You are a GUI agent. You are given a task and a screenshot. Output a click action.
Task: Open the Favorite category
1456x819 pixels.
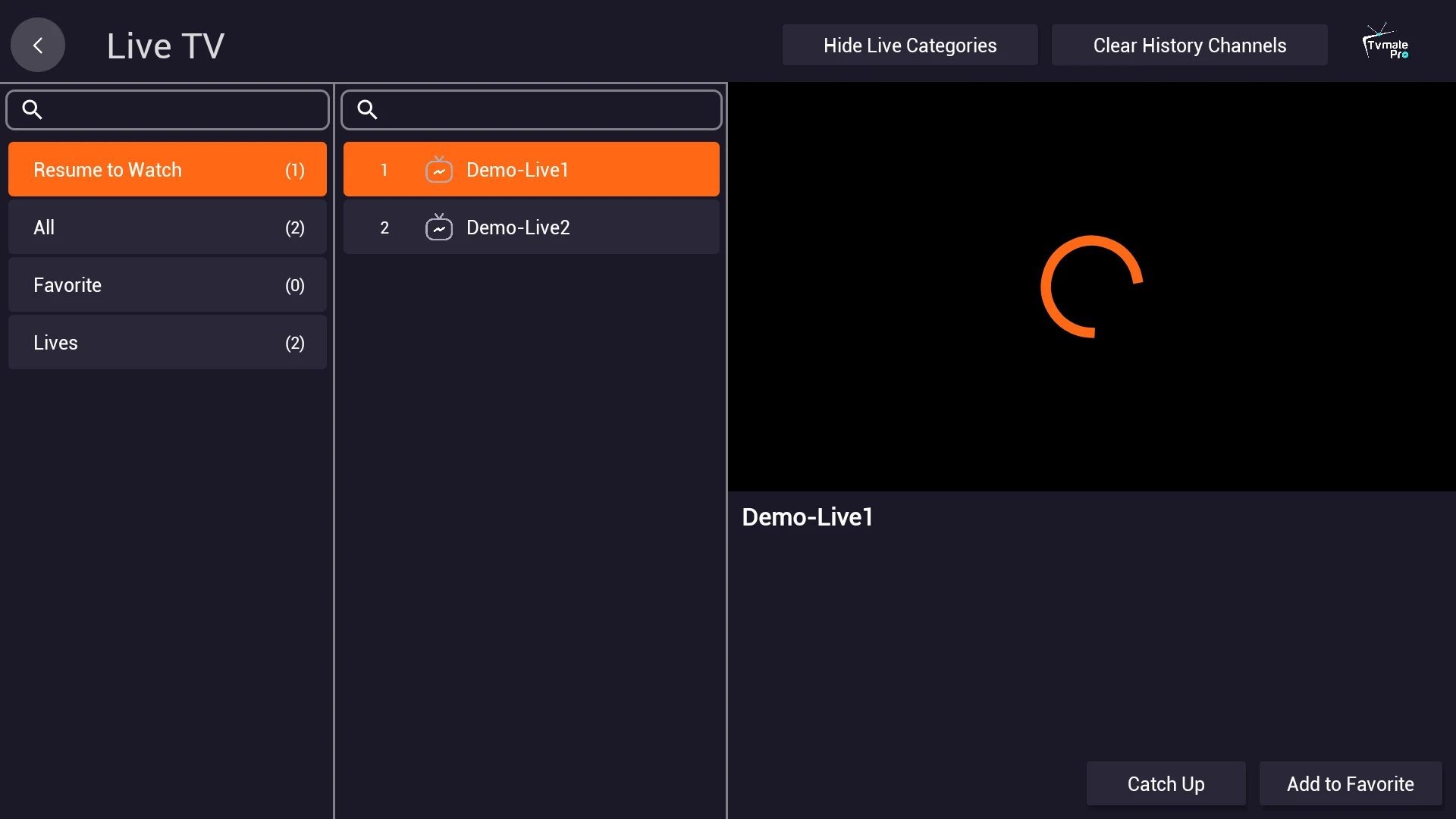[x=168, y=284]
